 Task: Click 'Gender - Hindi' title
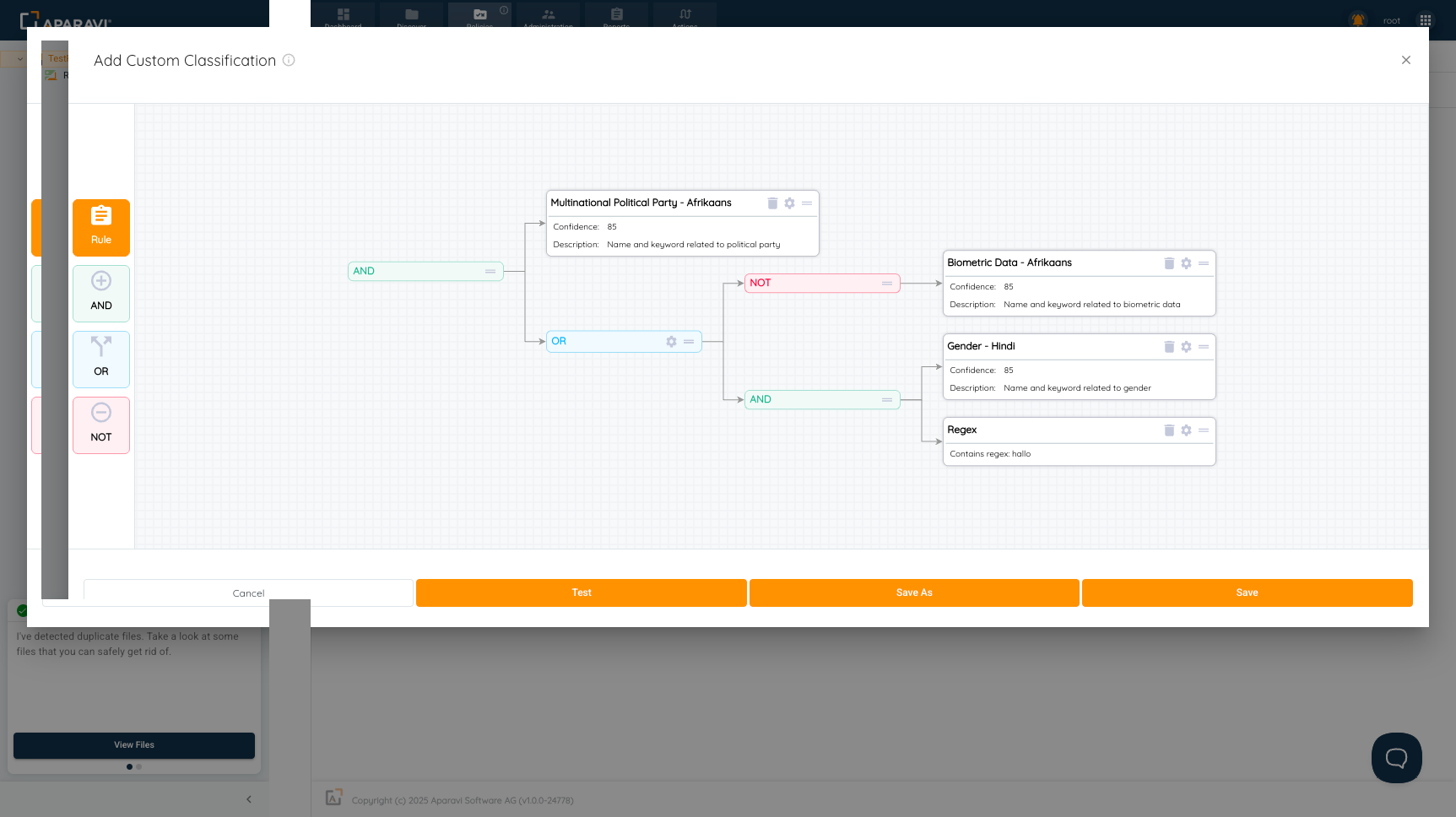(981, 347)
